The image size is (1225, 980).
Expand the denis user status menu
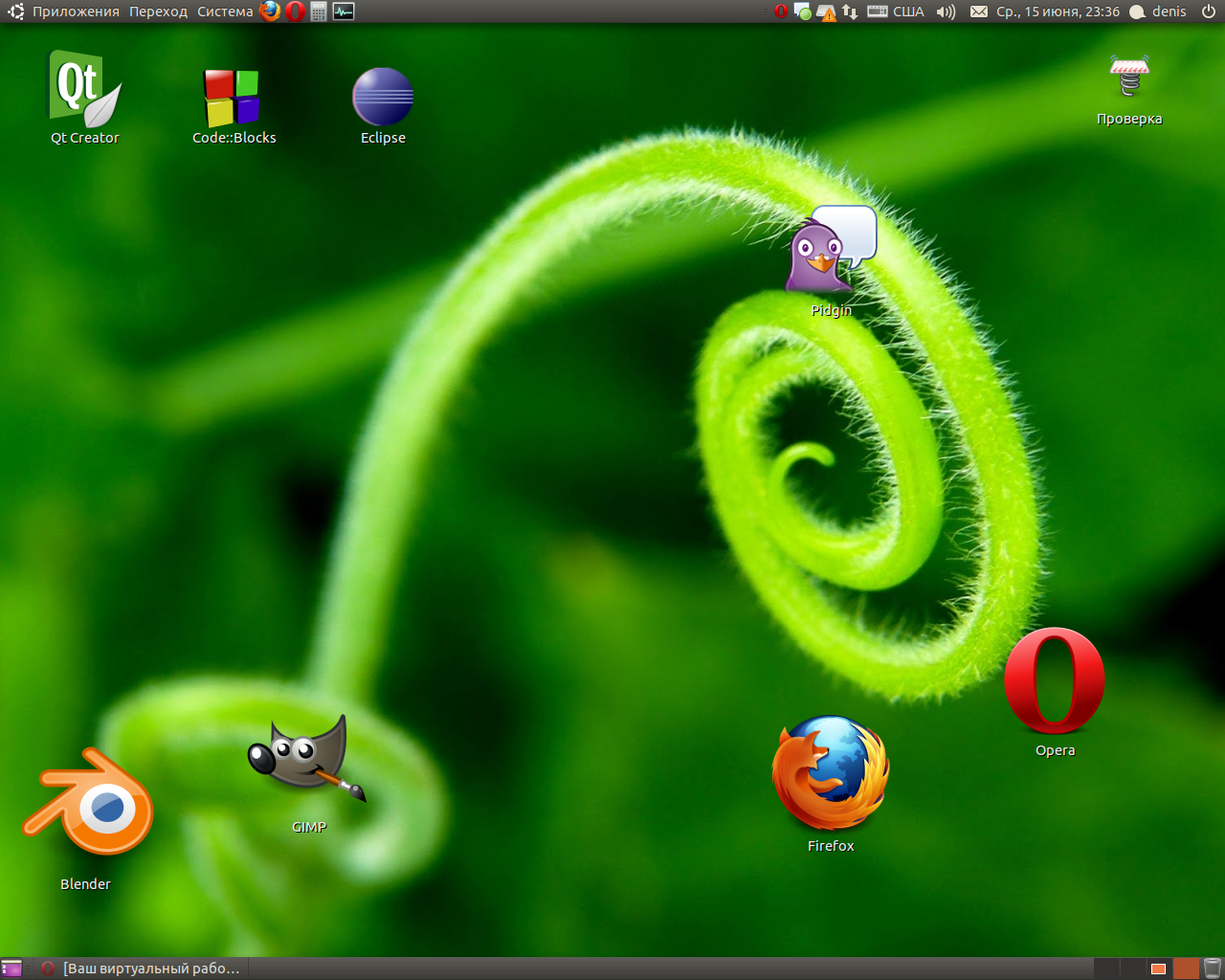click(x=1158, y=11)
